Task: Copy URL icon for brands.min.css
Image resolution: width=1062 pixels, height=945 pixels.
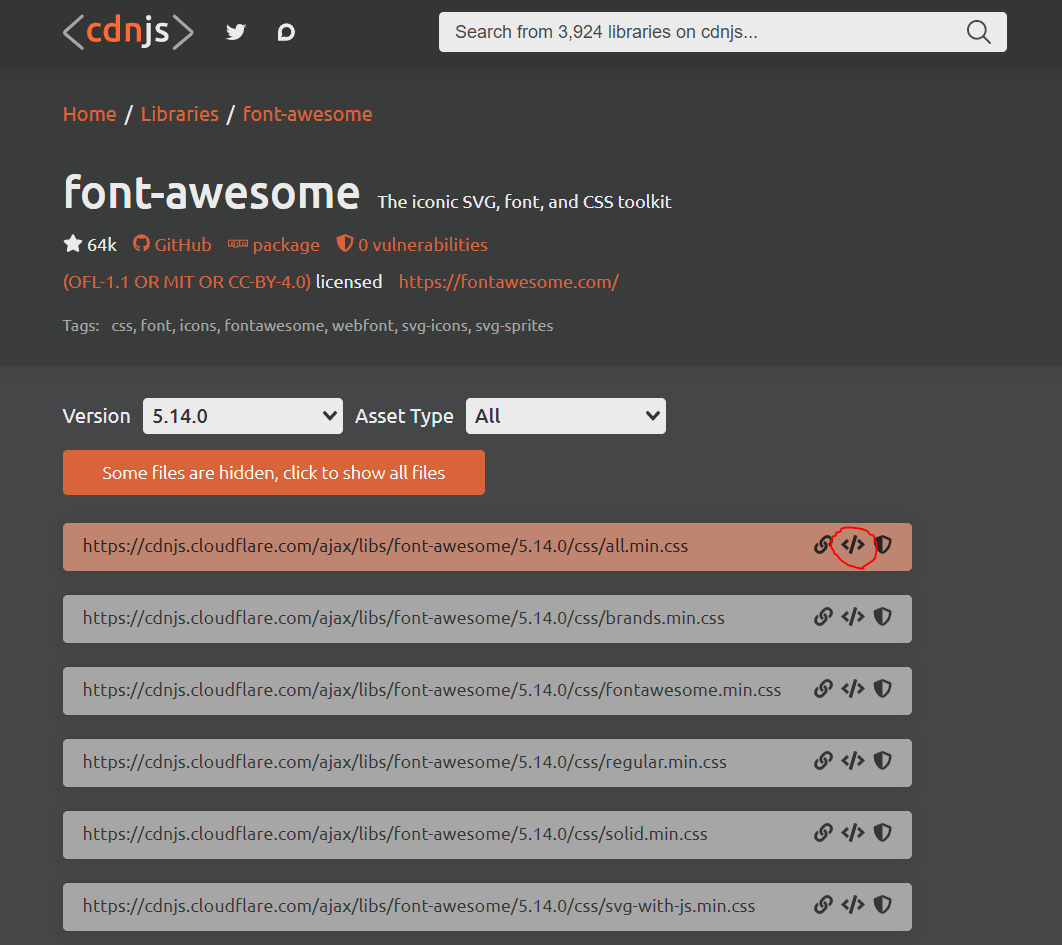Action: pyautogui.click(x=823, y=617)
